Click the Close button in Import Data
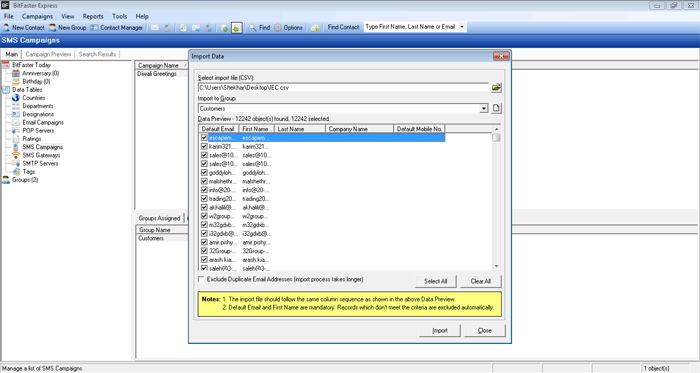Viewport: 700px width, 373px height. 484,331
